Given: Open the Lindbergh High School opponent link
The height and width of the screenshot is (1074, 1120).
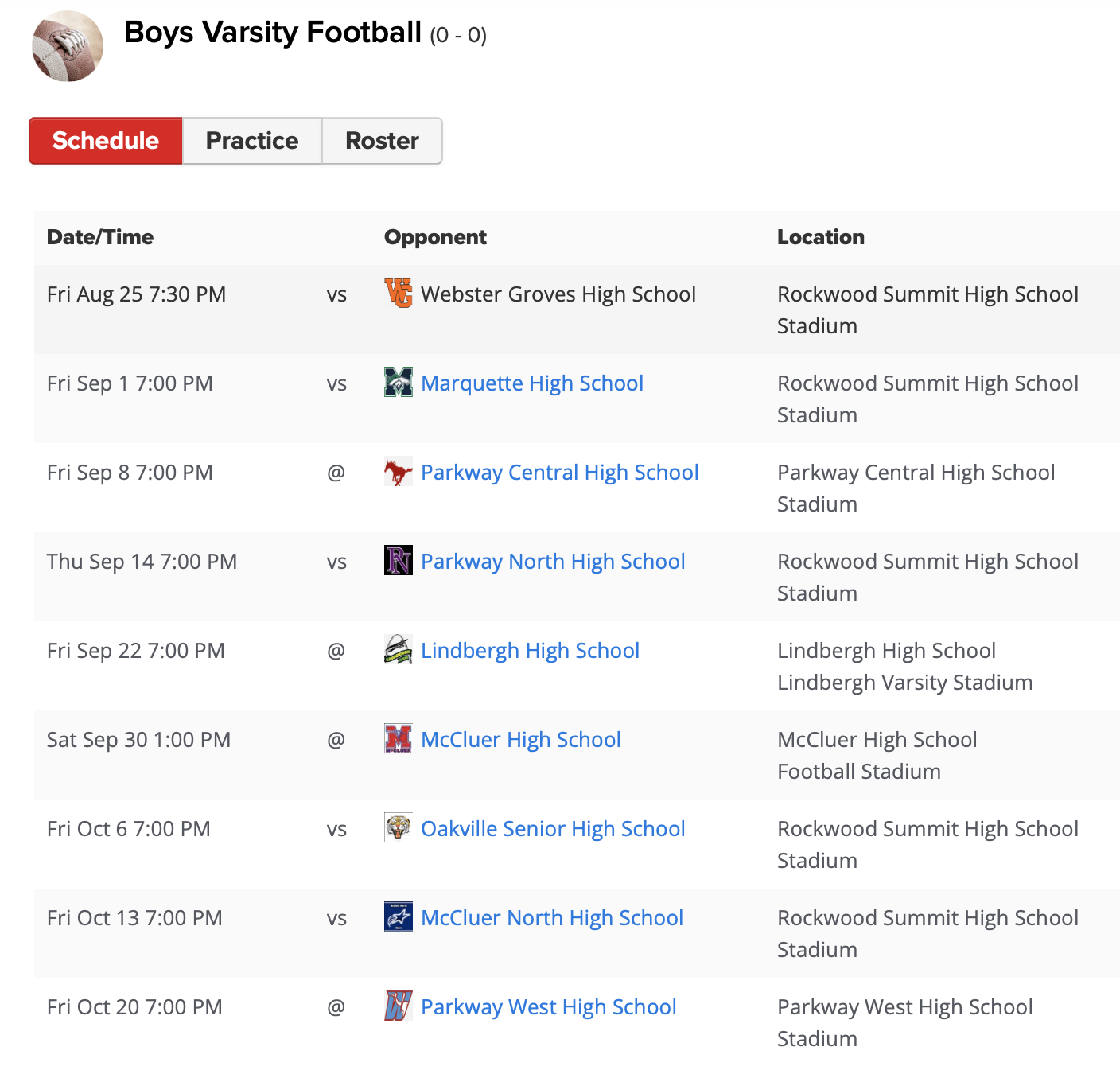Looking at the screenshot, I should [x=530, y=651].
